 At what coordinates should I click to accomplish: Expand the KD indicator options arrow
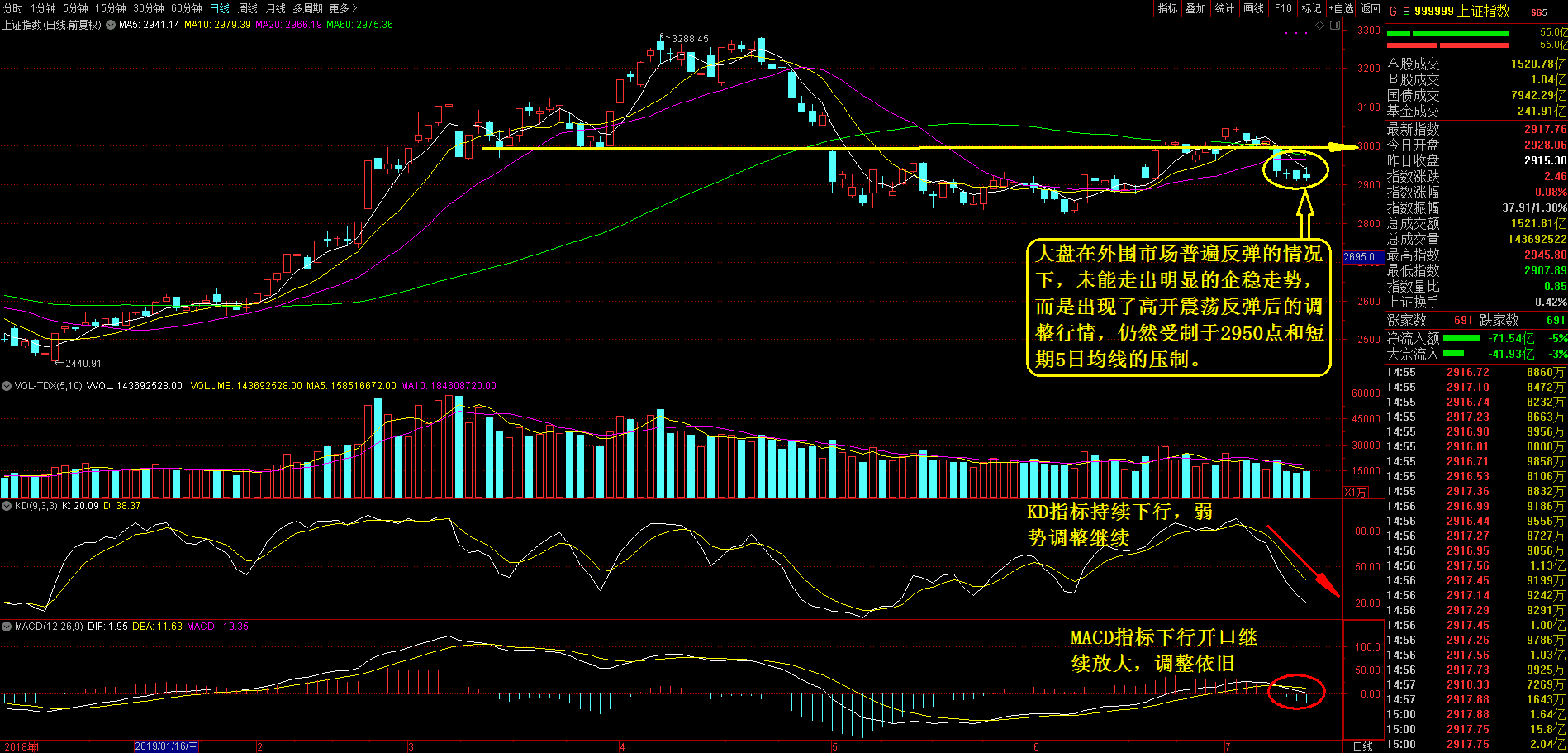point(7,506)
